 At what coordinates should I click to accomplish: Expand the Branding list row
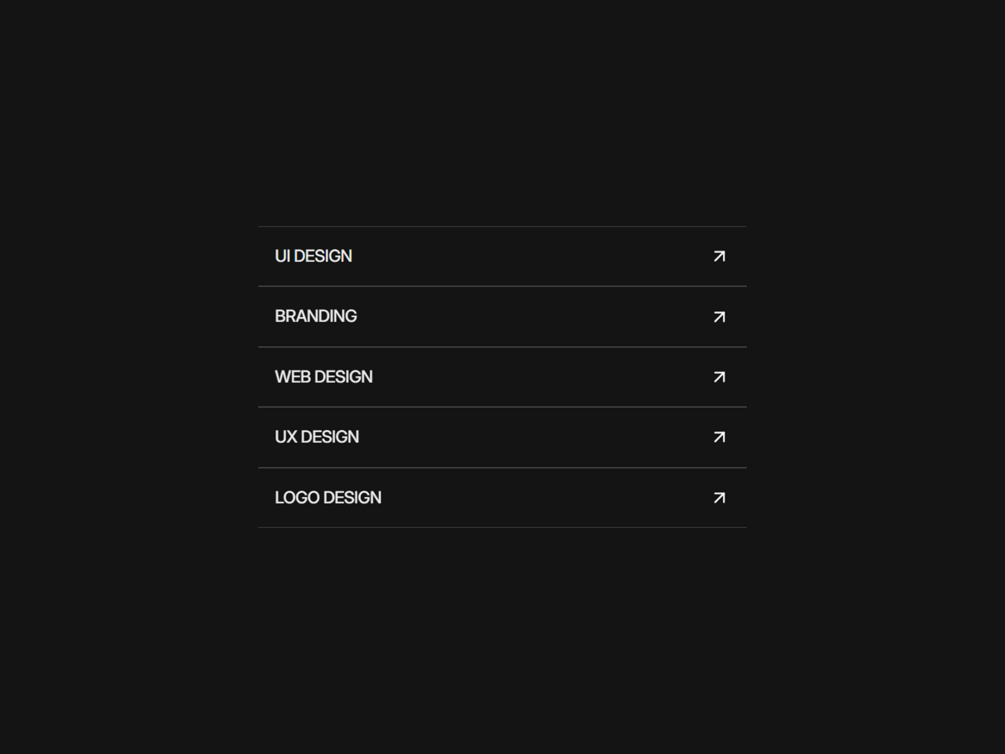(x=502, y=317)
